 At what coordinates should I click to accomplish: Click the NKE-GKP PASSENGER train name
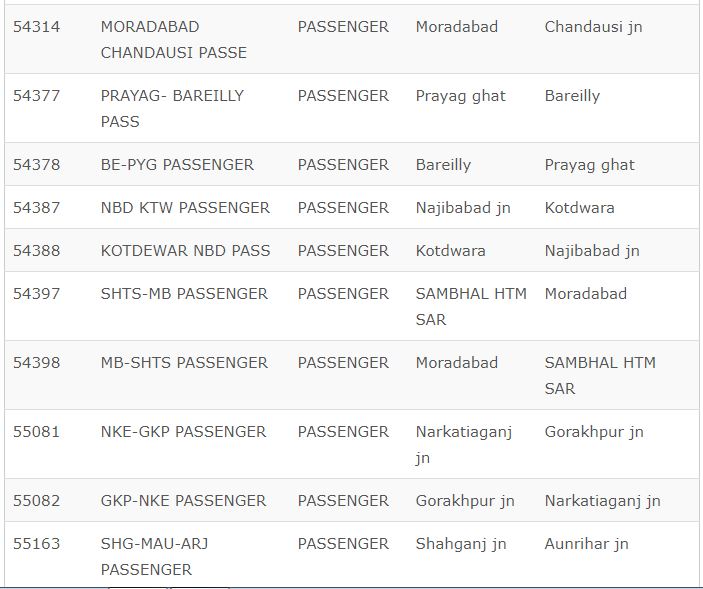pyautogui.click(x=183, y=432)
